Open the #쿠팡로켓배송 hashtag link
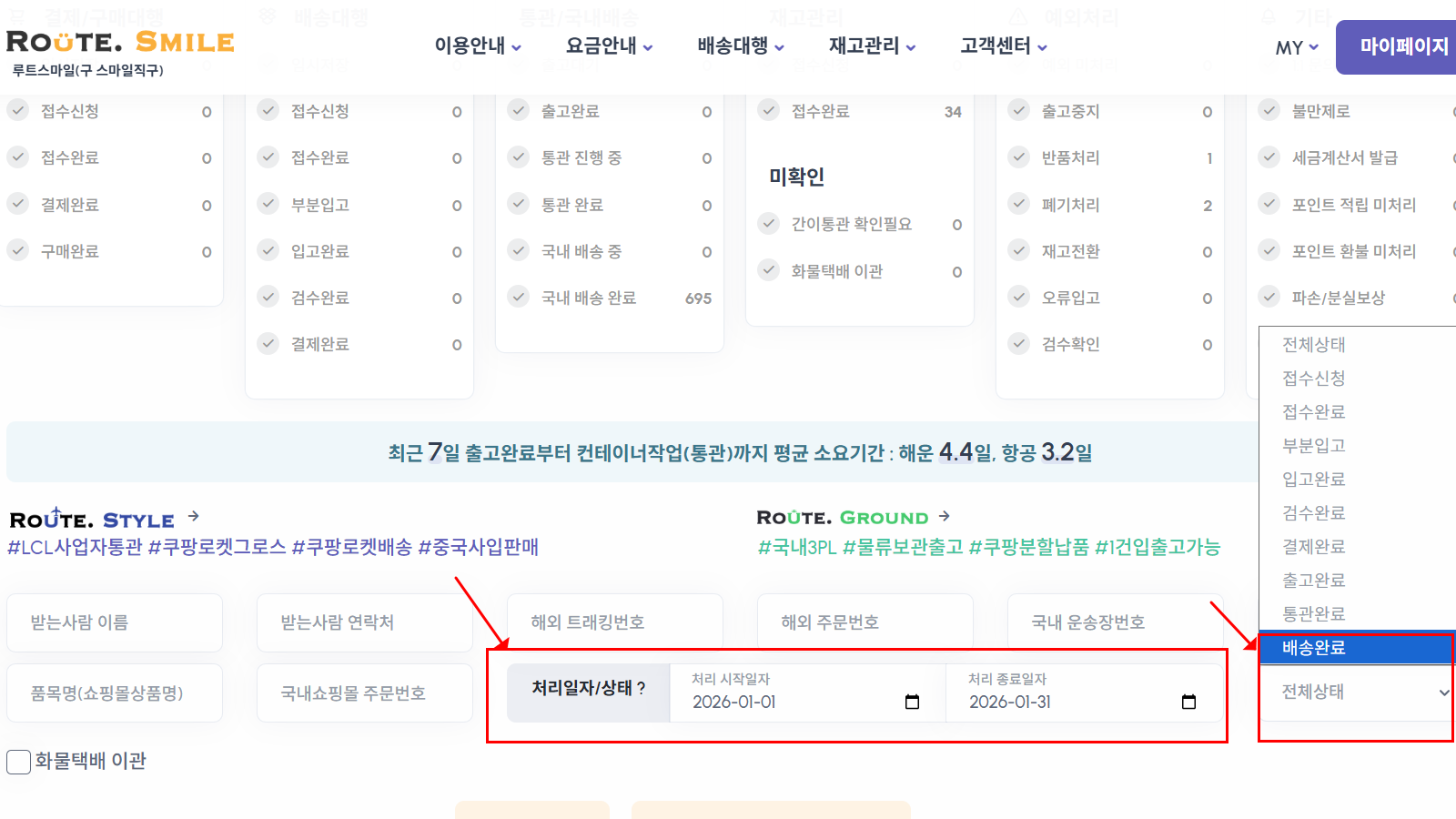 tap(353, 547)
